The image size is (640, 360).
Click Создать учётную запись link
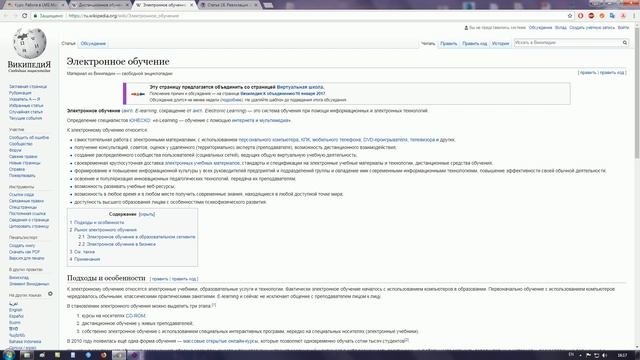(x=592, y=28)
